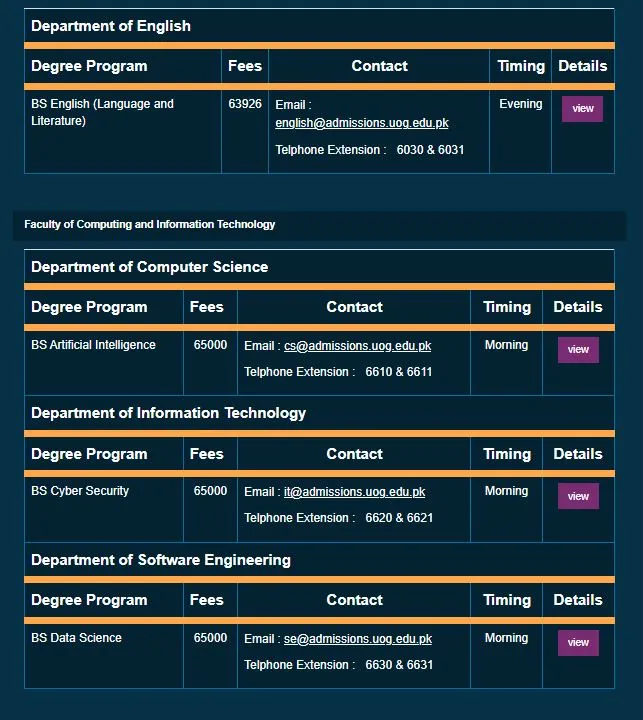Click Morning timing in Data Science row
Image resolution: width=643 pixels, height=720 pixels.
click(507, 638)
